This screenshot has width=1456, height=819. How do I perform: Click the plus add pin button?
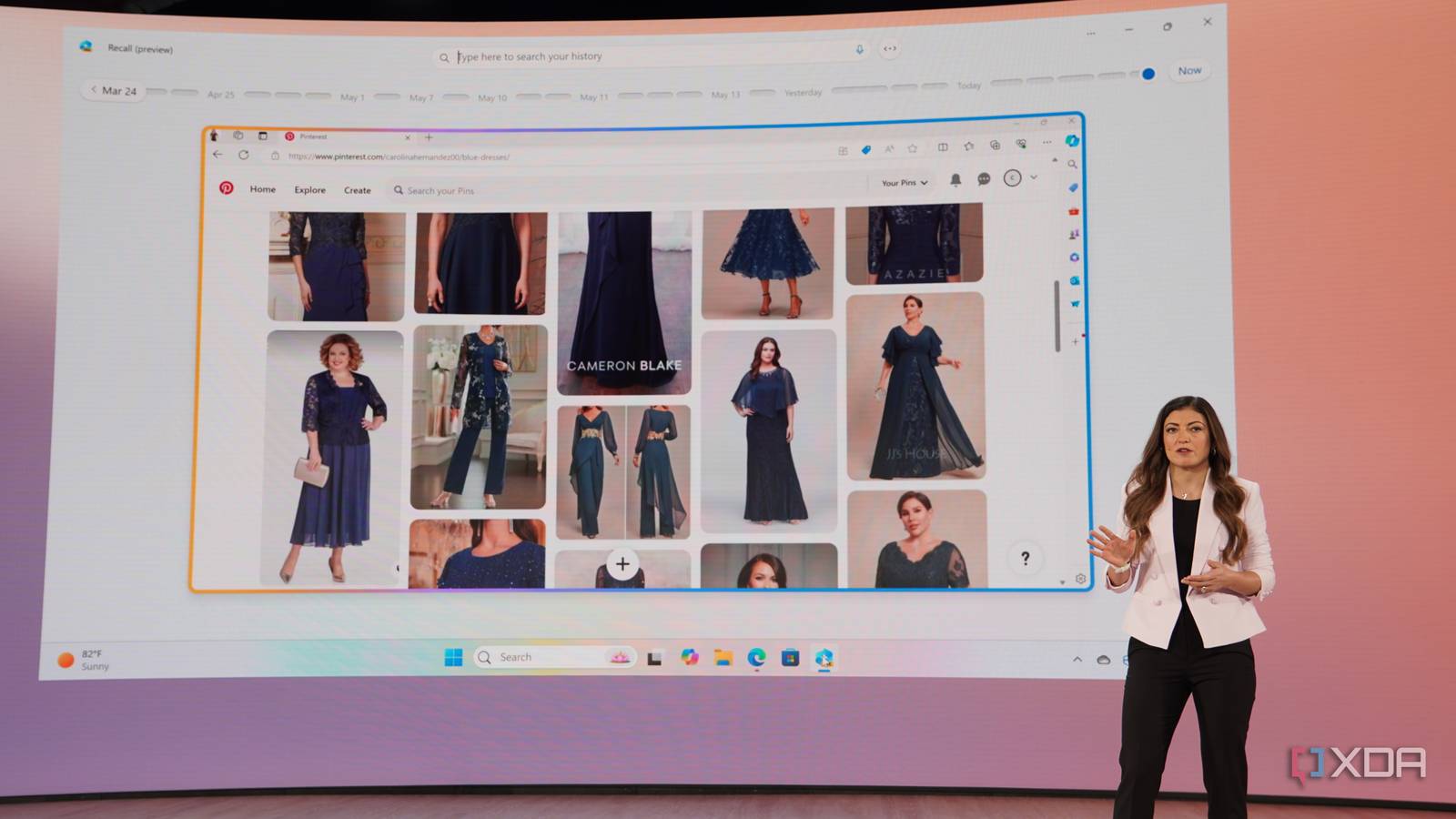pos(622,564)
